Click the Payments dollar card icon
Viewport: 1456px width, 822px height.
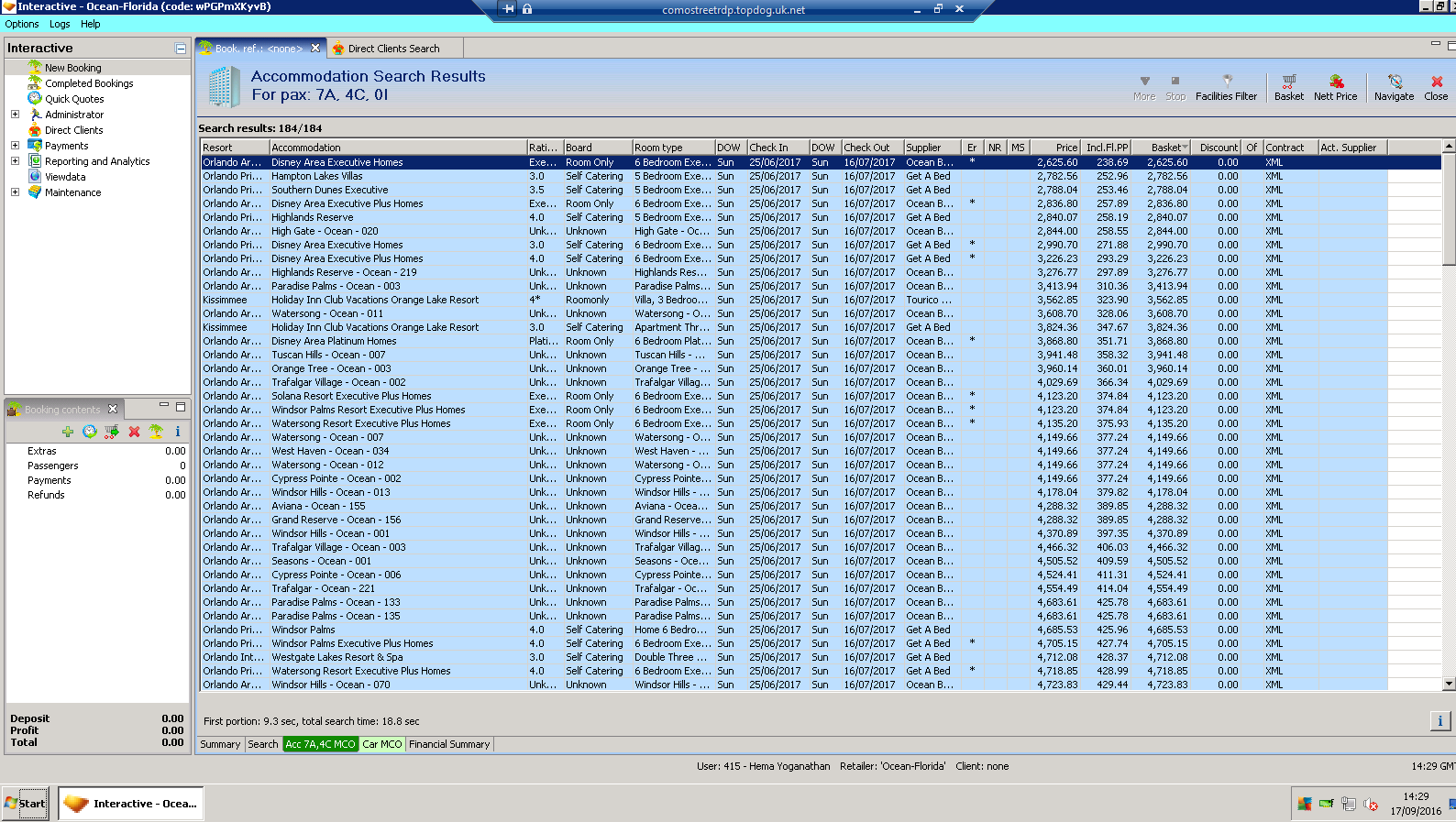pos(35,146)
